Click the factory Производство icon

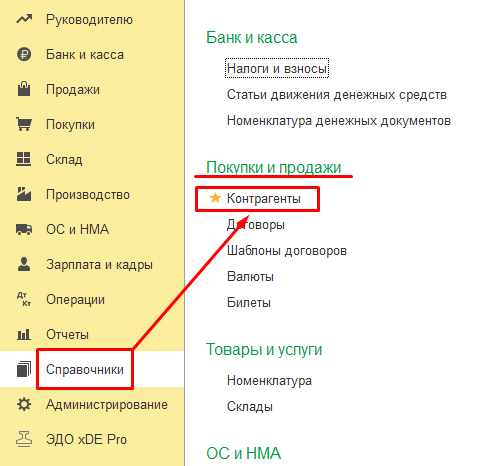click(x=24, y=194)
